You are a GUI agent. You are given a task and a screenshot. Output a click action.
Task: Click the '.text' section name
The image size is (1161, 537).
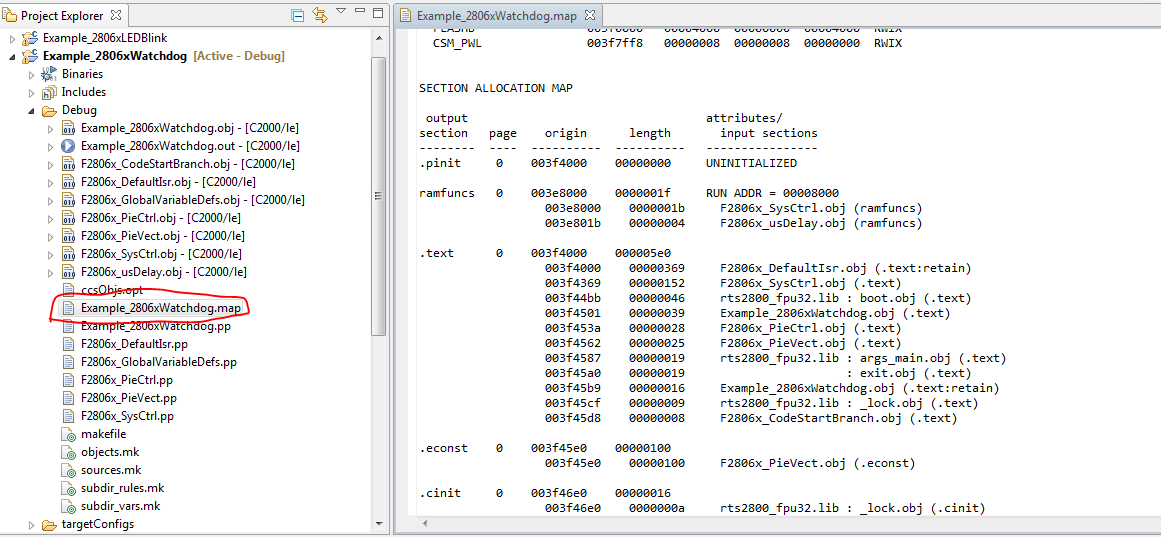[x=436, y=253]
